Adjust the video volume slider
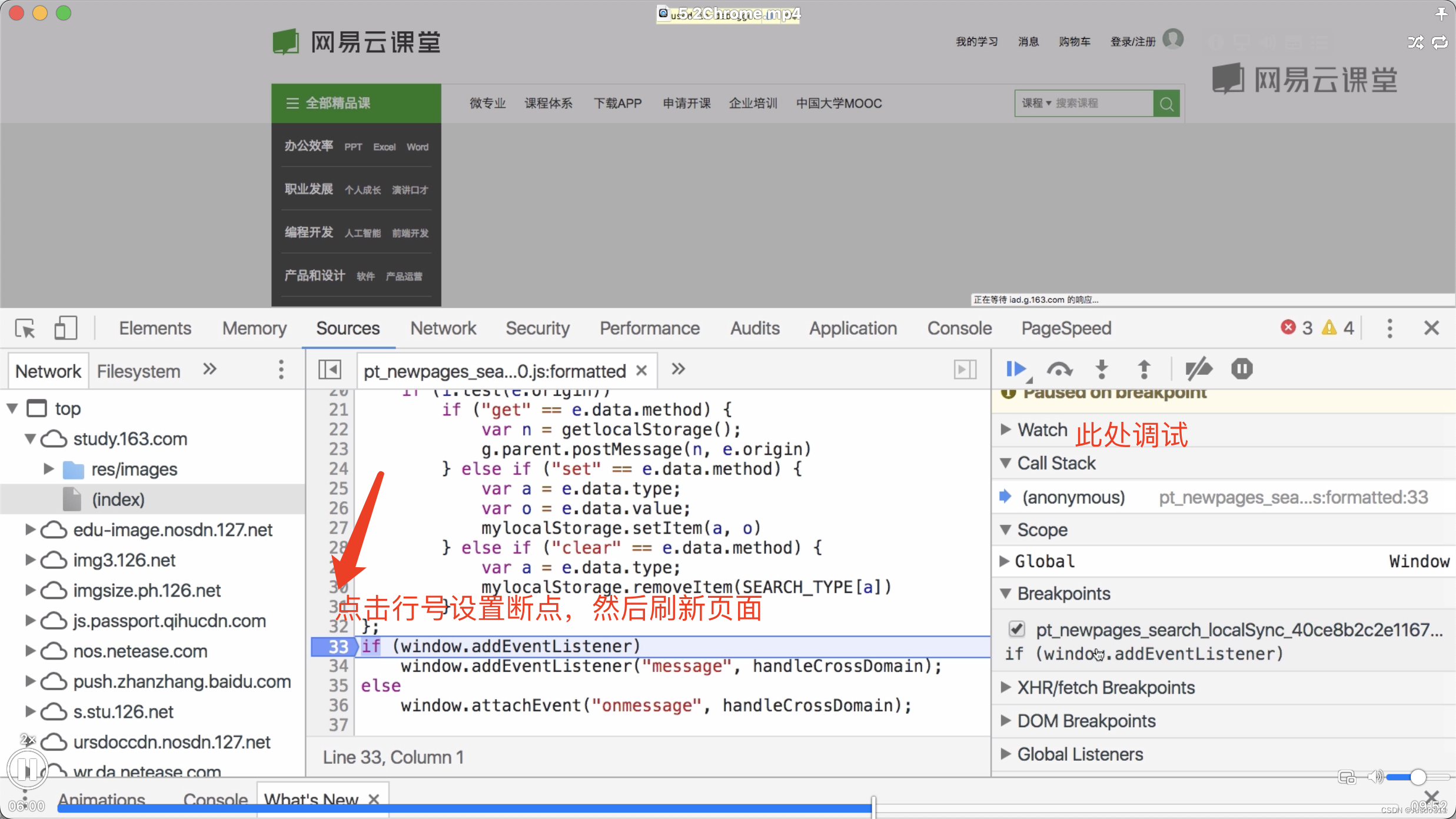1456x819 pixels. 1418,777
